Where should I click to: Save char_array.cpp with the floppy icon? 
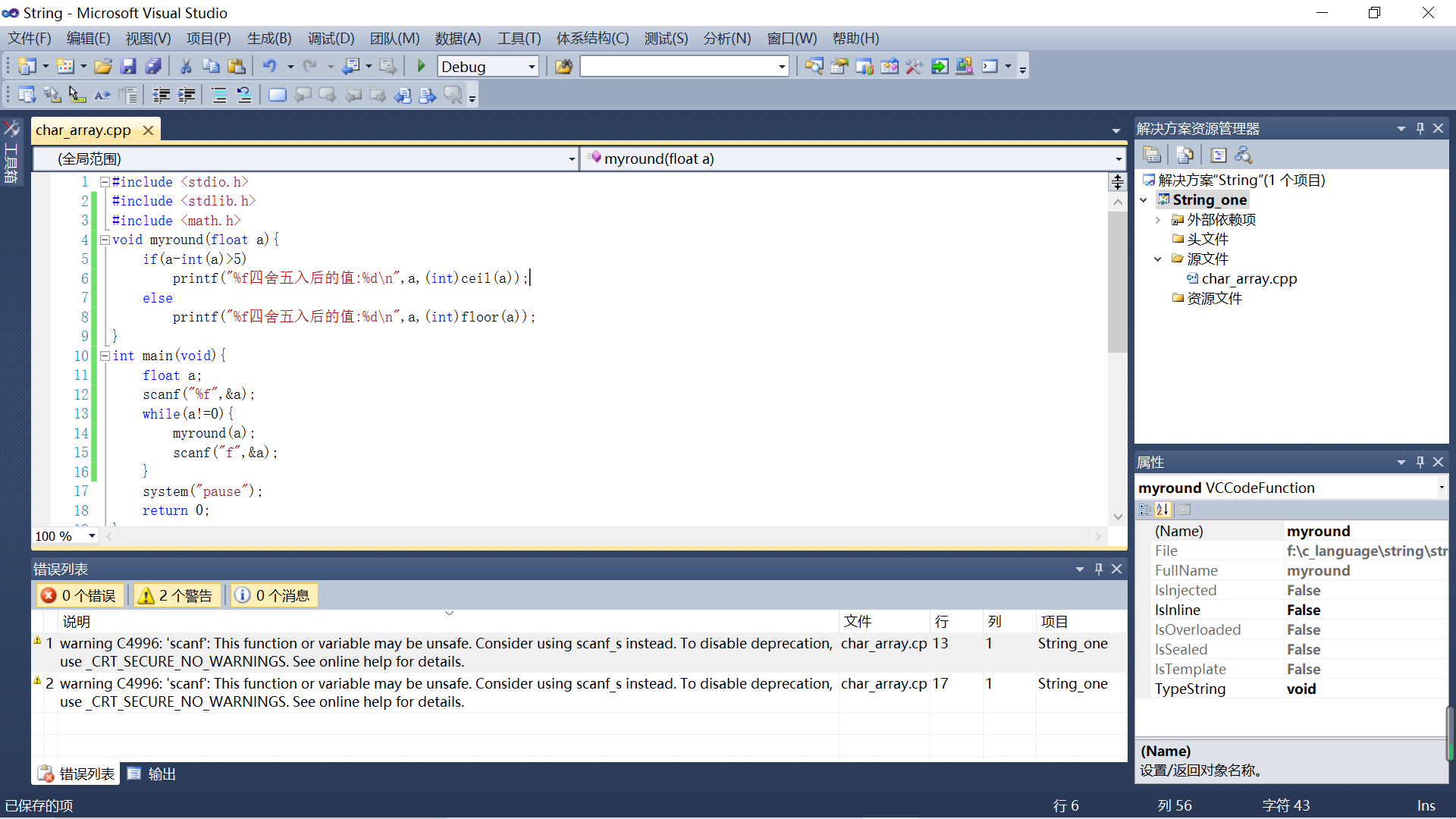tap(128, 67)
